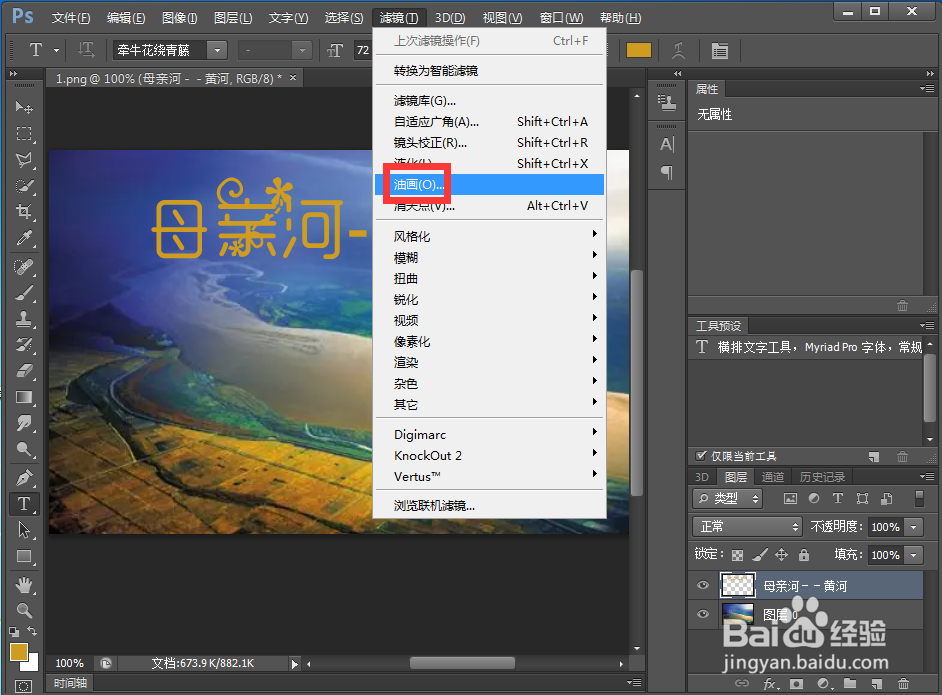Image resolution: width=942 pixels, height=695 pixels.
Task: Open the 图层(L) menu
Action: 233,17
